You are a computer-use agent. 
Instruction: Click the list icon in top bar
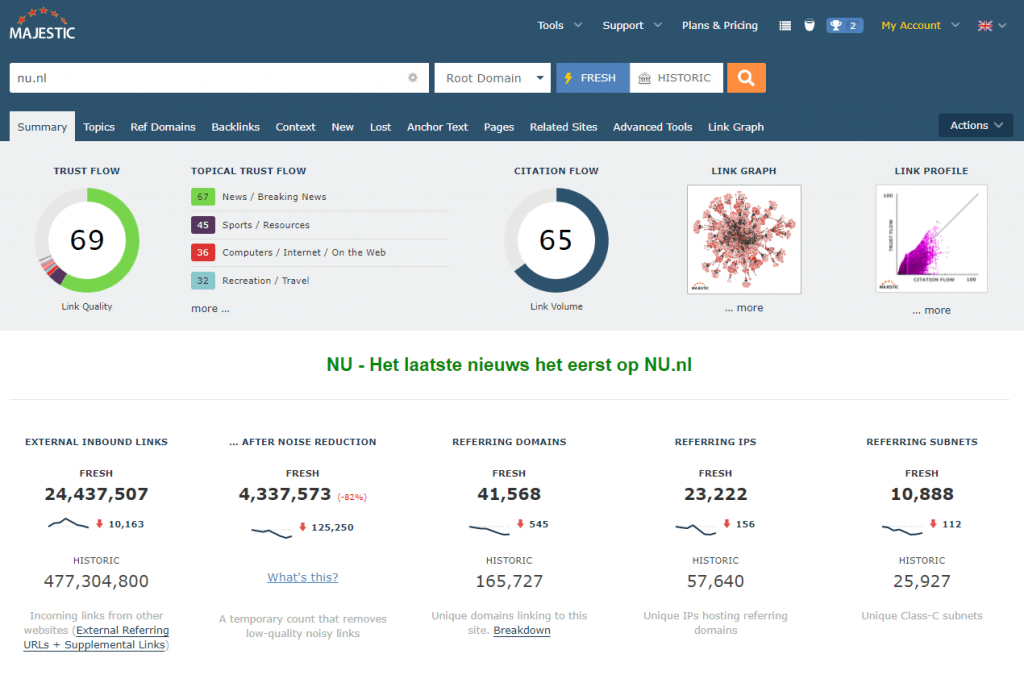[x=785, y=26]
